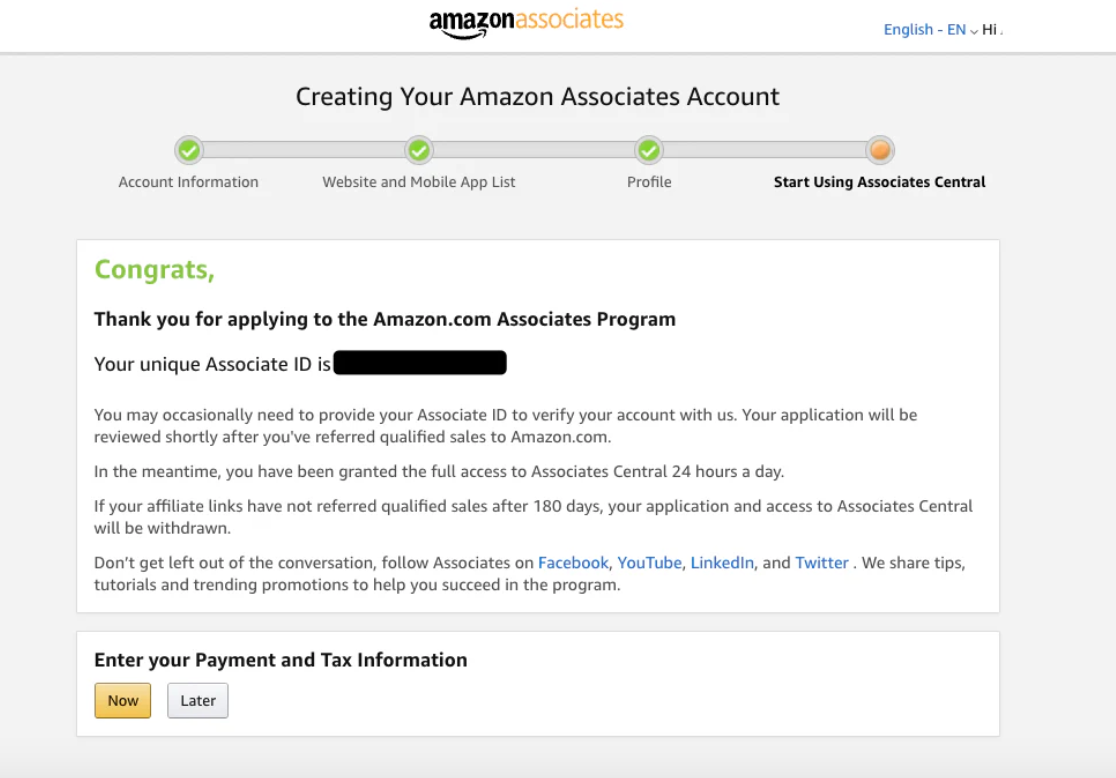Screen dimensions: 1116x778
Task: Visit the Twitter link
Action: (822, 563)
